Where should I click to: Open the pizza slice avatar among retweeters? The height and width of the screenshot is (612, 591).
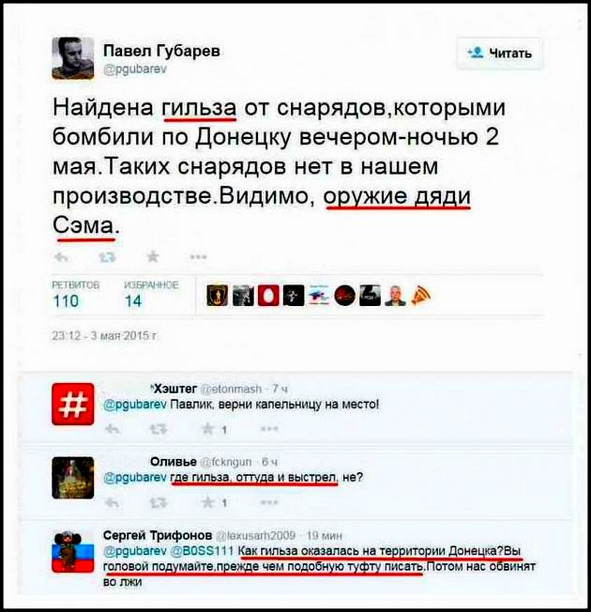[421, 295]
